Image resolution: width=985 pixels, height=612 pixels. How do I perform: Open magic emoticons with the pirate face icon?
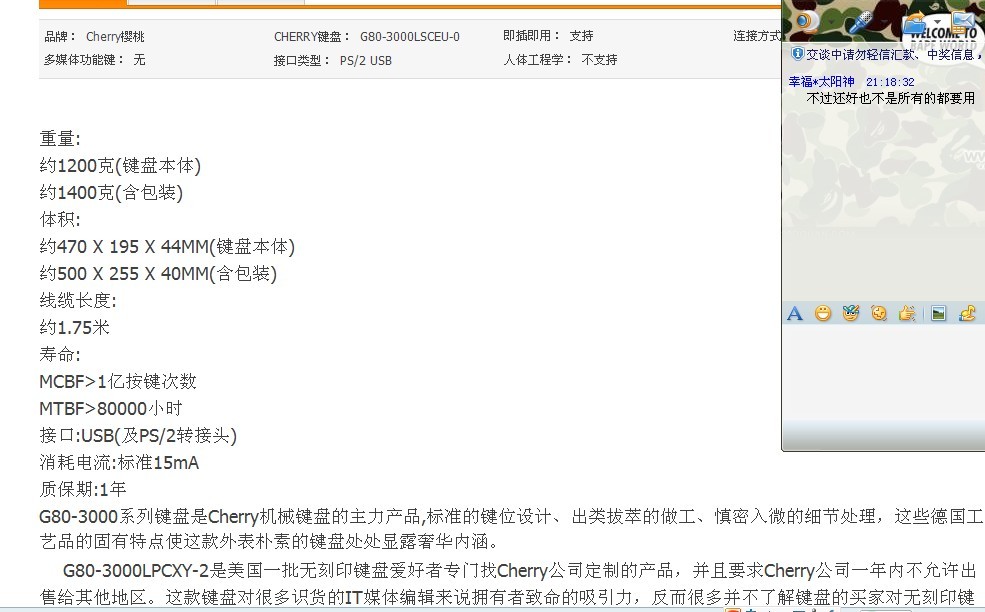[851, 312]
